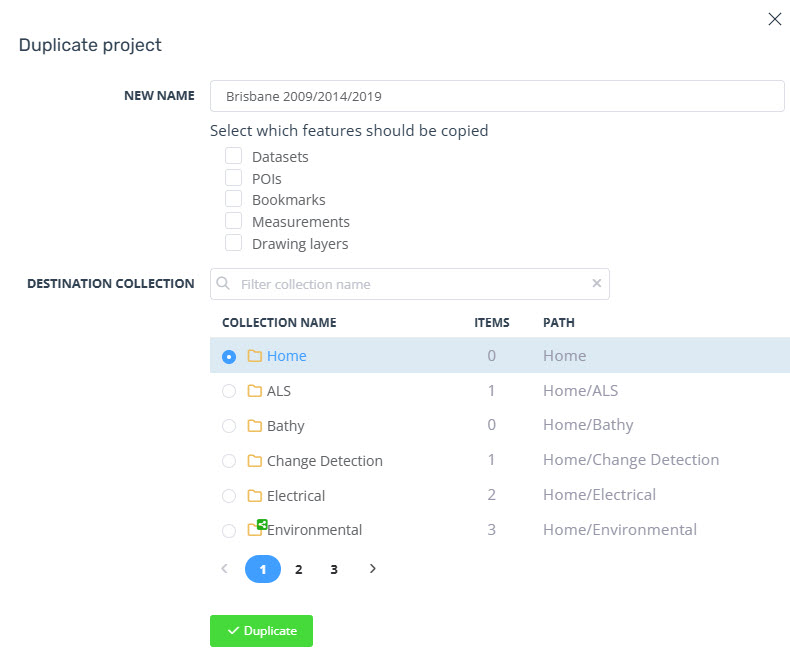Enable the Drawing layers checkbox
Viewport: 790px width, 665px height.
tap(233, 243)
